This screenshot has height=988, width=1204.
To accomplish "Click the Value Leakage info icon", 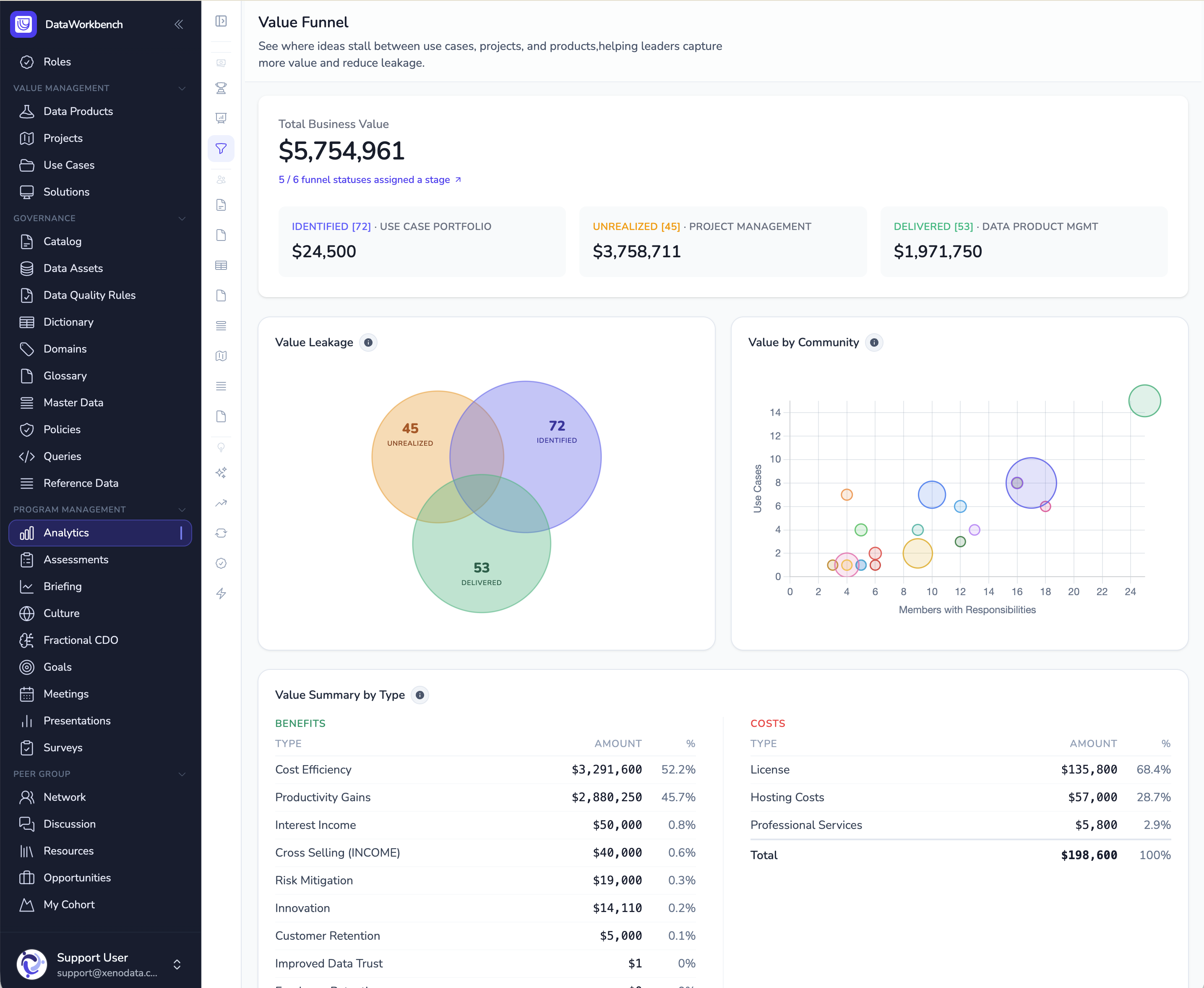I will (x=368, y=342).
